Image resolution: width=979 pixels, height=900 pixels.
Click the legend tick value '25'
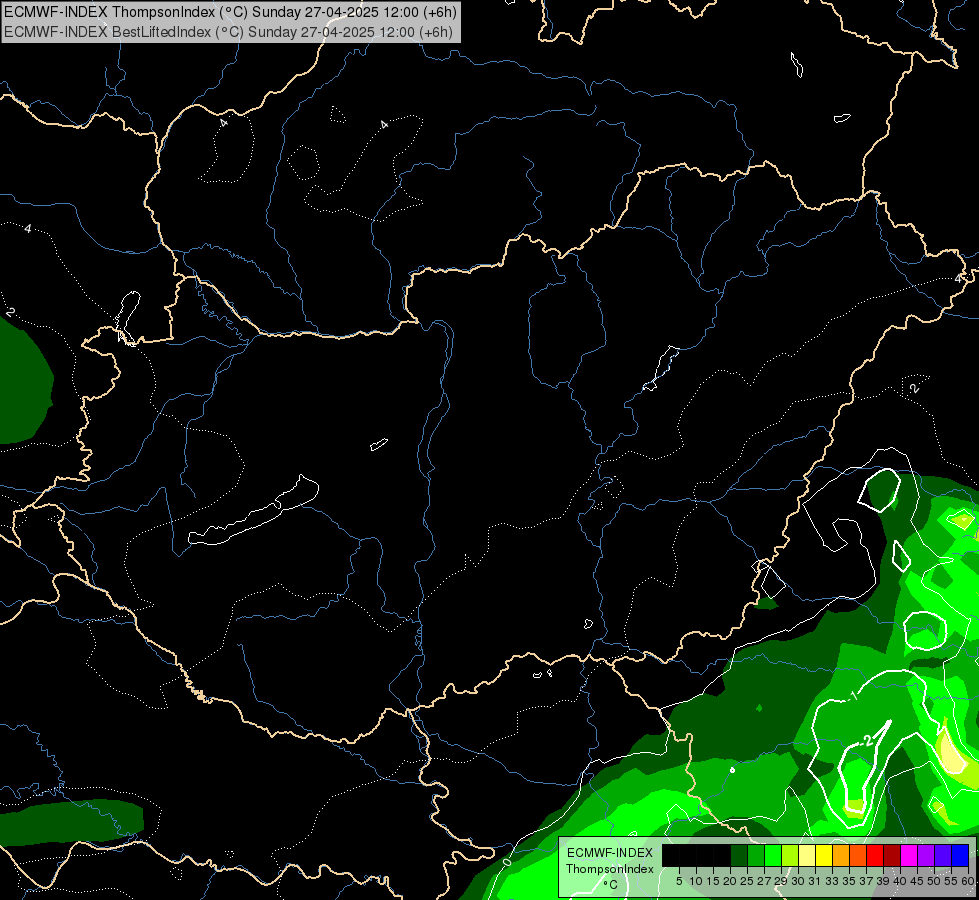(x=747, y=881)
